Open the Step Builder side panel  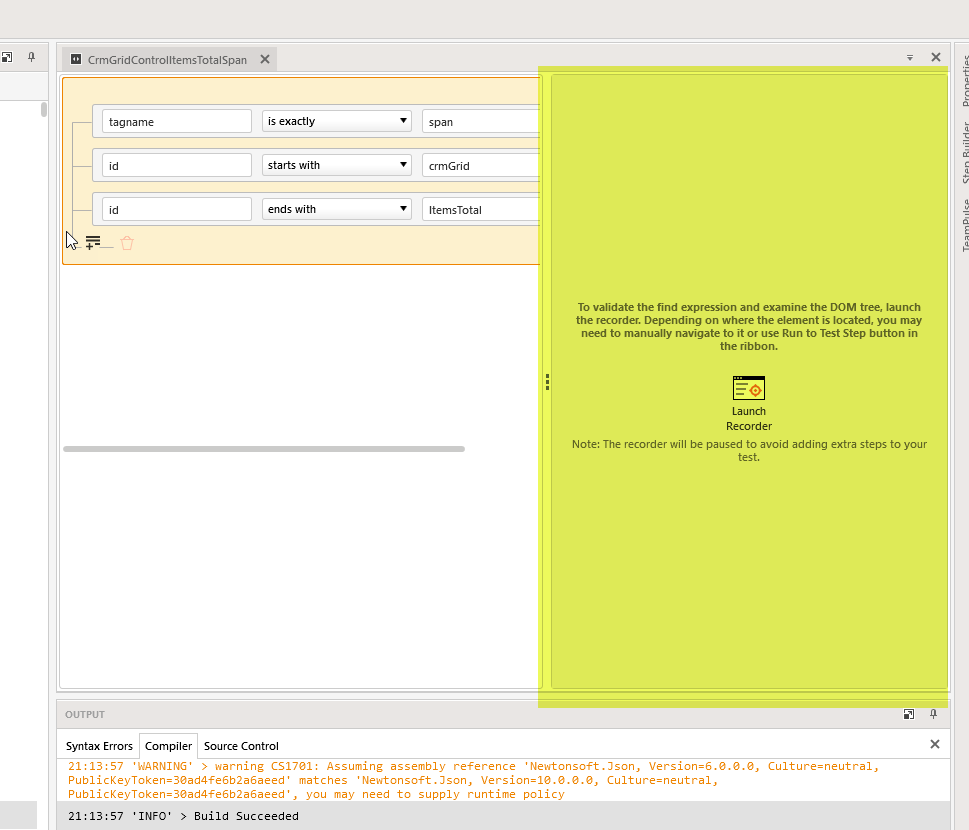(965, 150)
